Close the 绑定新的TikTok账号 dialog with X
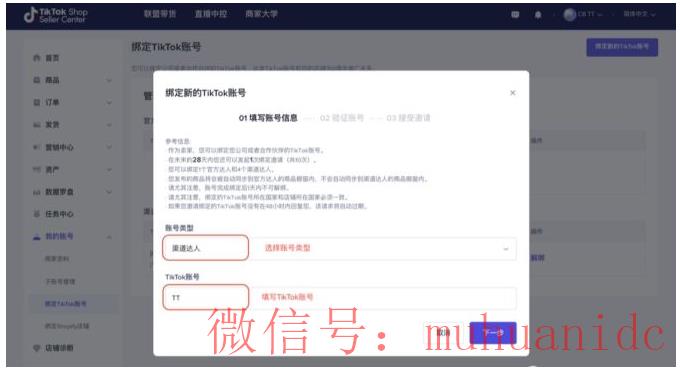The width and height of the screenshot is (680, 371). pos(513,93)
